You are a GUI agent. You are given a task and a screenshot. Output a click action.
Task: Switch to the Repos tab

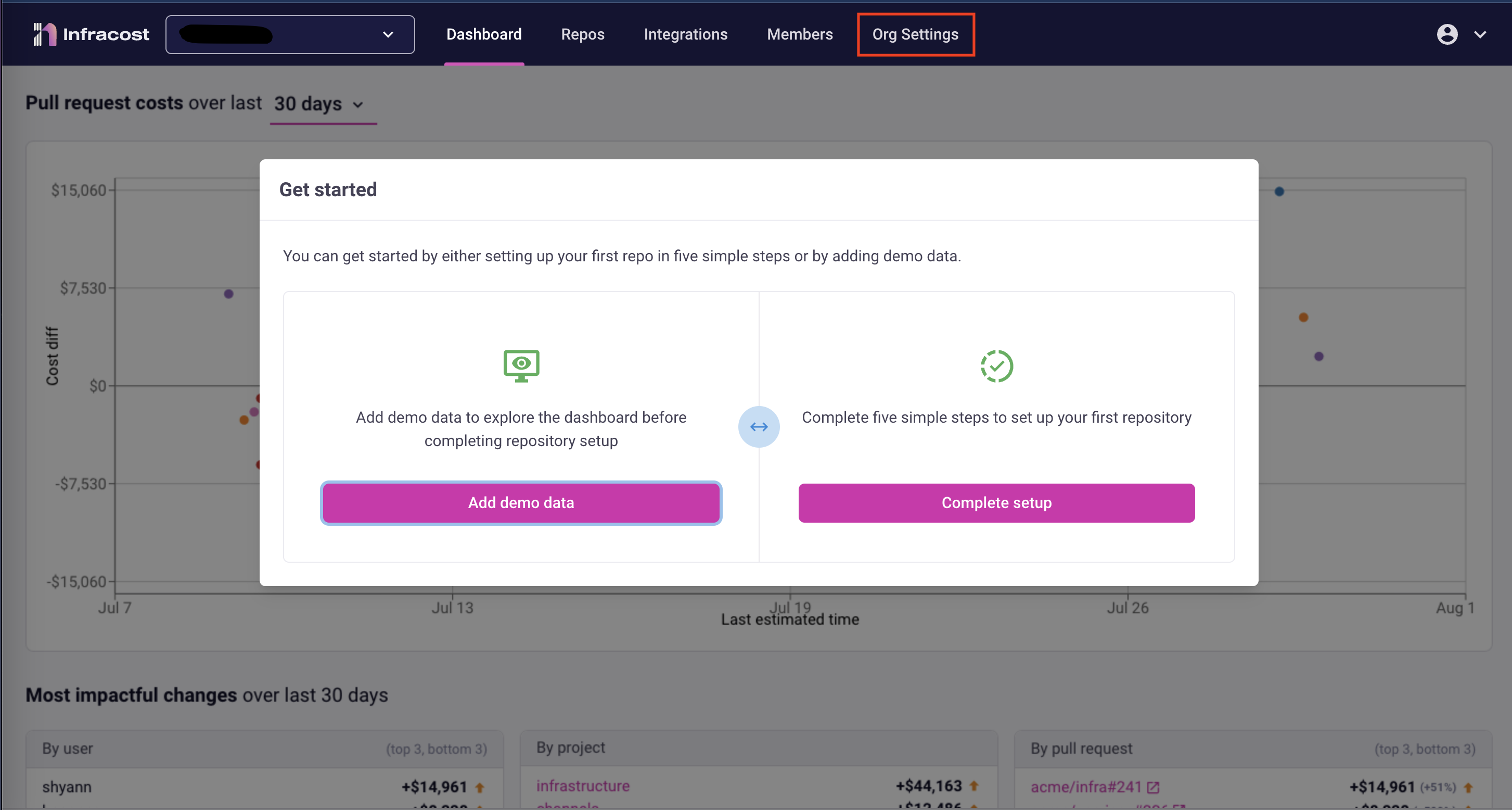[x=582, y=35]
